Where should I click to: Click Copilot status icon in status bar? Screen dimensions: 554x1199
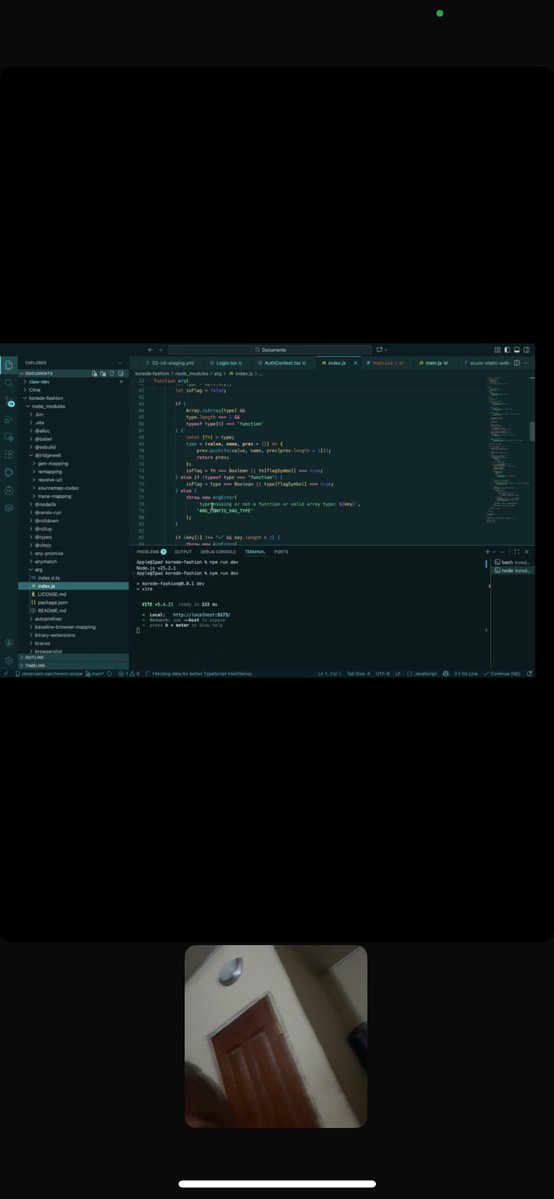pyautogui.click(x=445, y=674)
